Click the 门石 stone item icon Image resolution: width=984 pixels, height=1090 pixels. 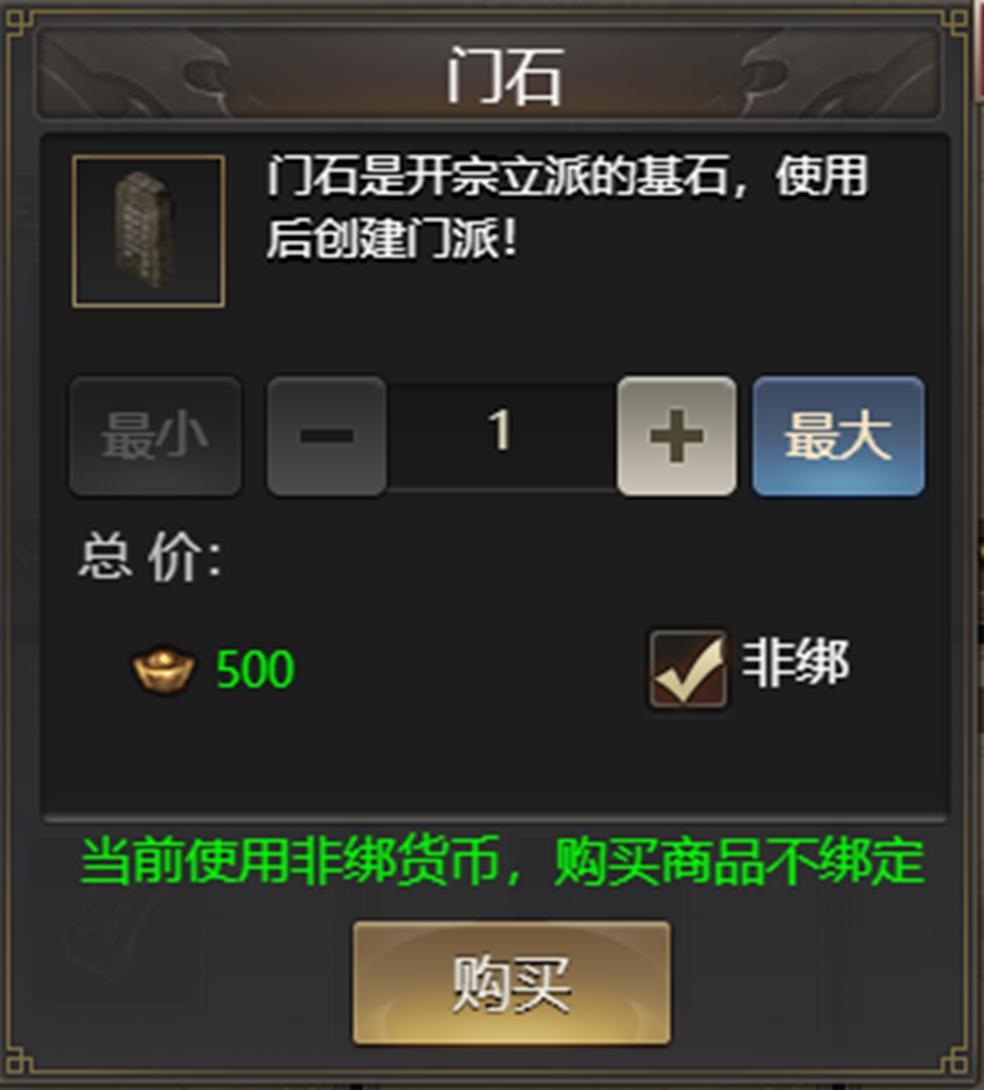click(148, 231)
